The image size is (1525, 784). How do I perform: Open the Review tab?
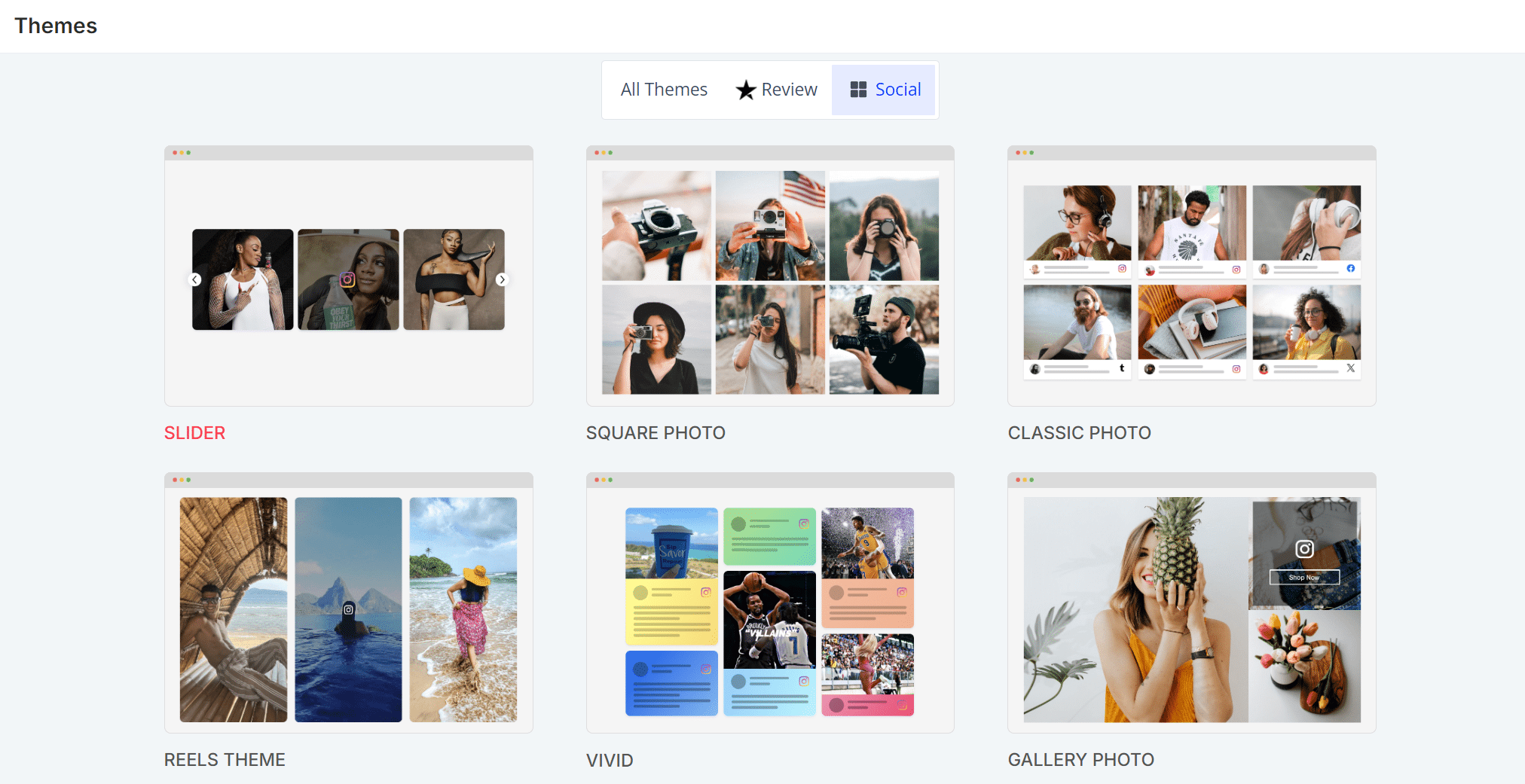click(788, 89)
